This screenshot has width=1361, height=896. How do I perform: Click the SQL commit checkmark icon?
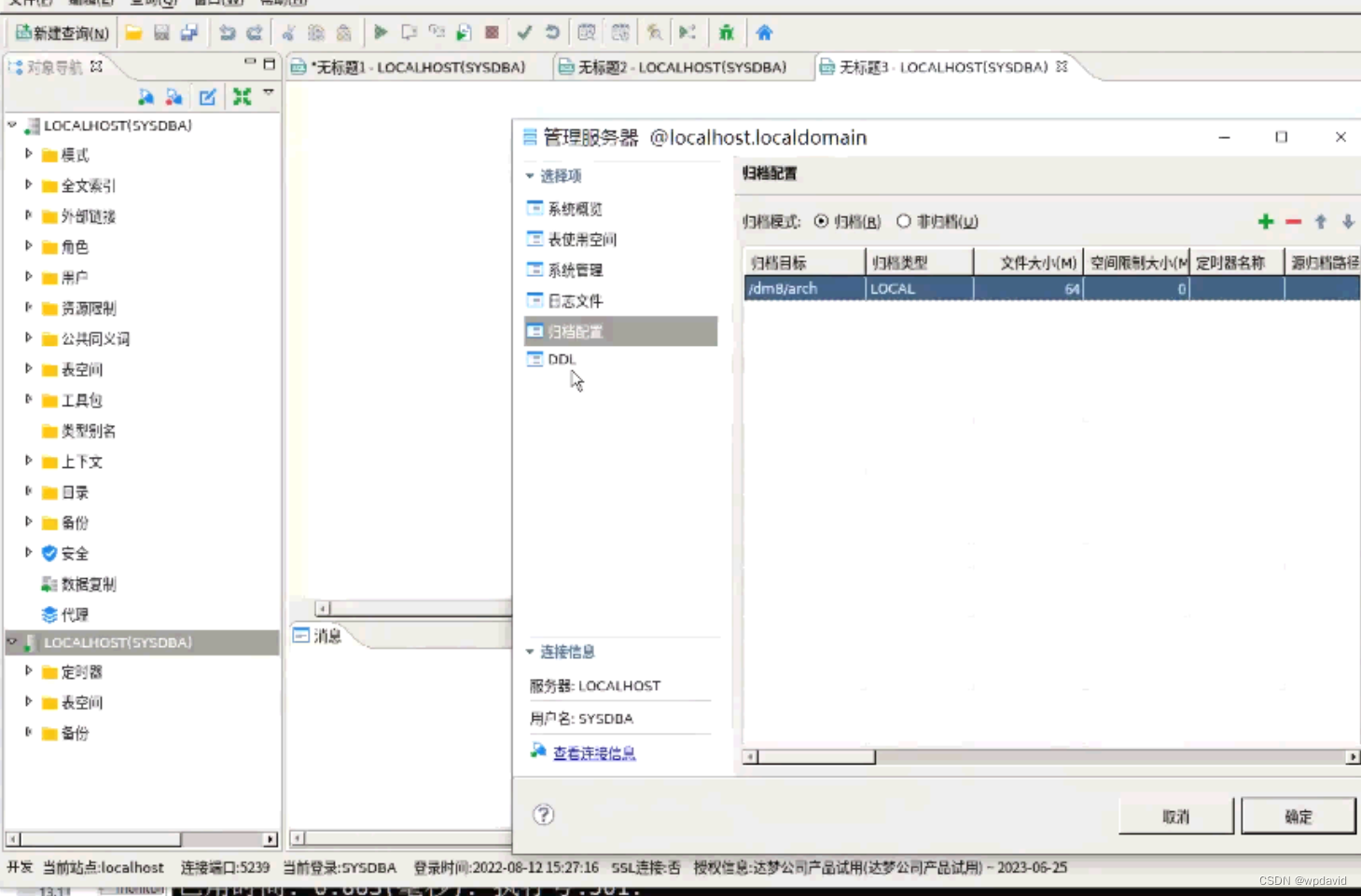pyautogui.click(x=523, y=33)
